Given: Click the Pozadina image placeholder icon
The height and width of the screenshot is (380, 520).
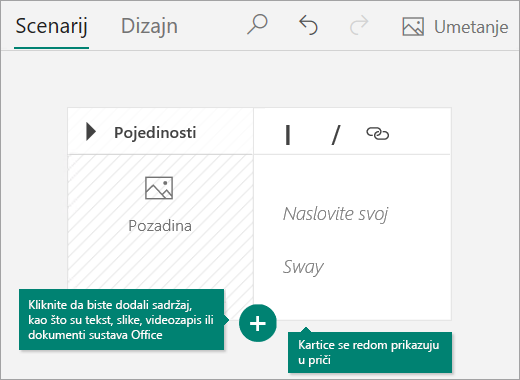Looking at the screenshot, I should point(159,188).
